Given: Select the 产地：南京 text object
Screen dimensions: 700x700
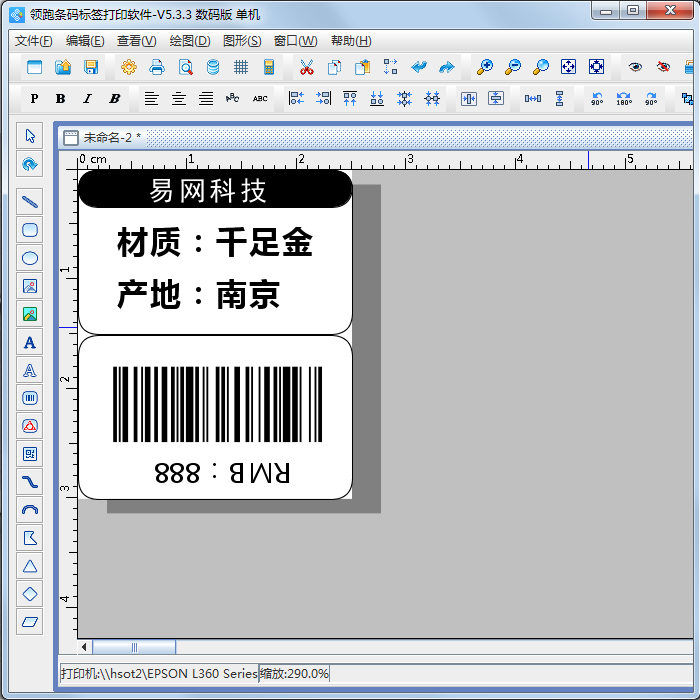Looking at the screenshot, I should pos(198,294).
